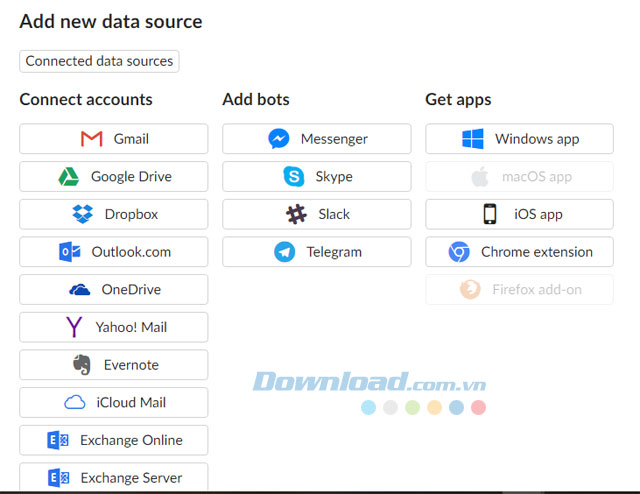Image resolution: width=640 pixels, height=494 pixels.
Task: Add the Telegram bot
Action: (317, 252)
